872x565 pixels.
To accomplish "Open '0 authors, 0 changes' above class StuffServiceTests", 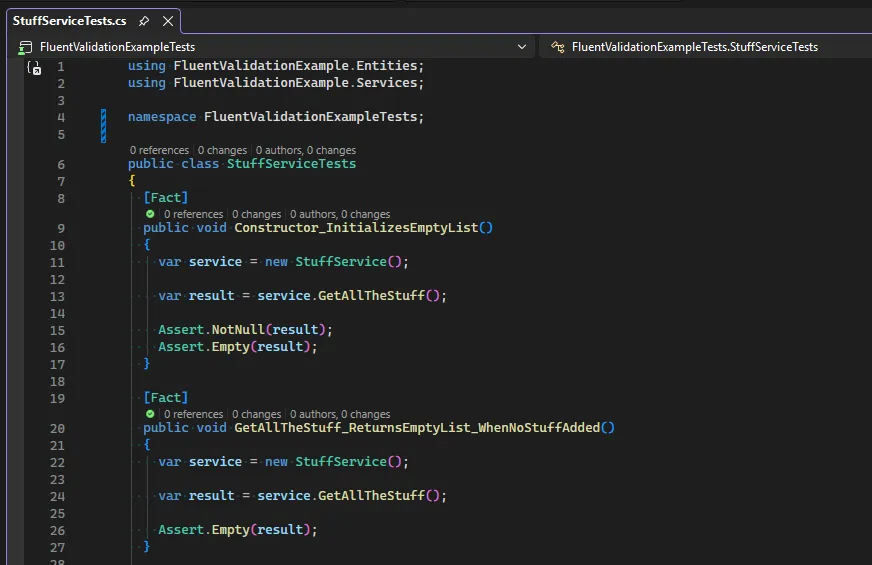I will tap(306, 150).
